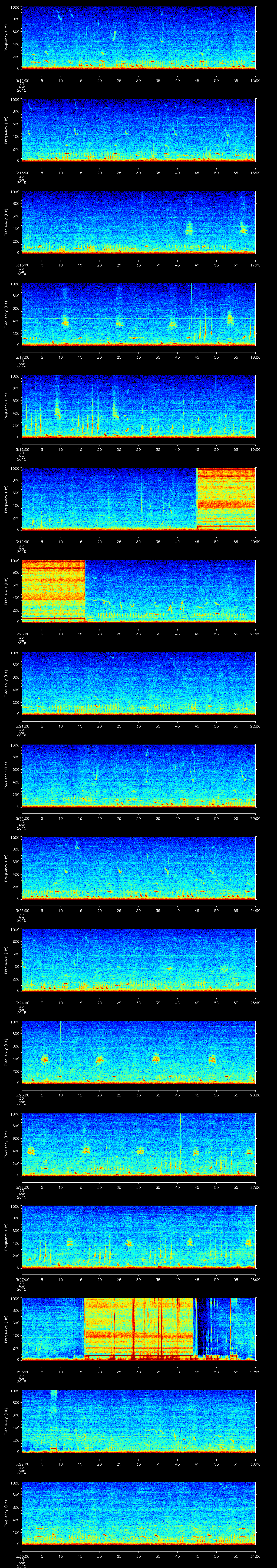Click the '3:22:00' start time label
Screen dimensions: 277x1568
[x=22, y=818]
